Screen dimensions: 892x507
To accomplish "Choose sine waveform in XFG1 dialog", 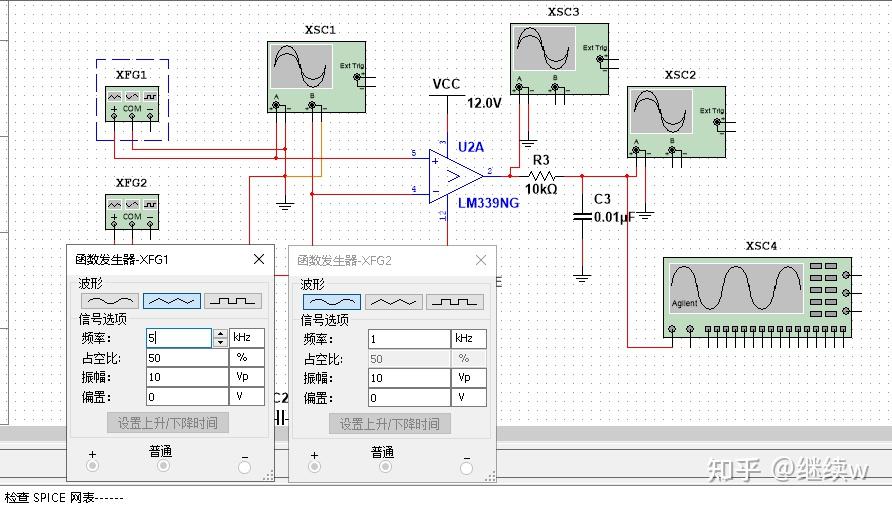I will tap(110, 301).
